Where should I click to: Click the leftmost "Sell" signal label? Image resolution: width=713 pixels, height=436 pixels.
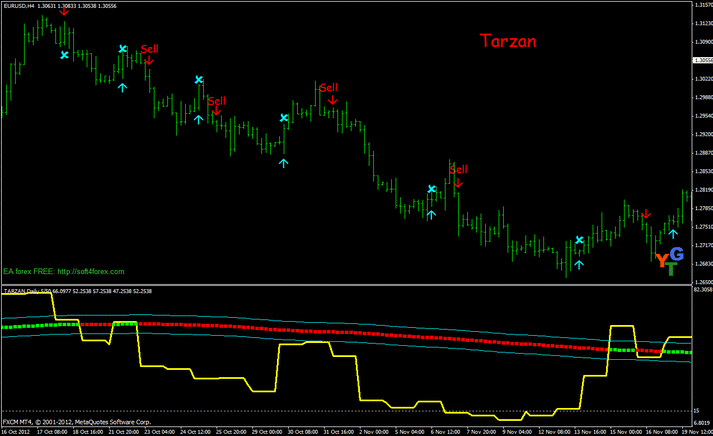pos(149,49)
